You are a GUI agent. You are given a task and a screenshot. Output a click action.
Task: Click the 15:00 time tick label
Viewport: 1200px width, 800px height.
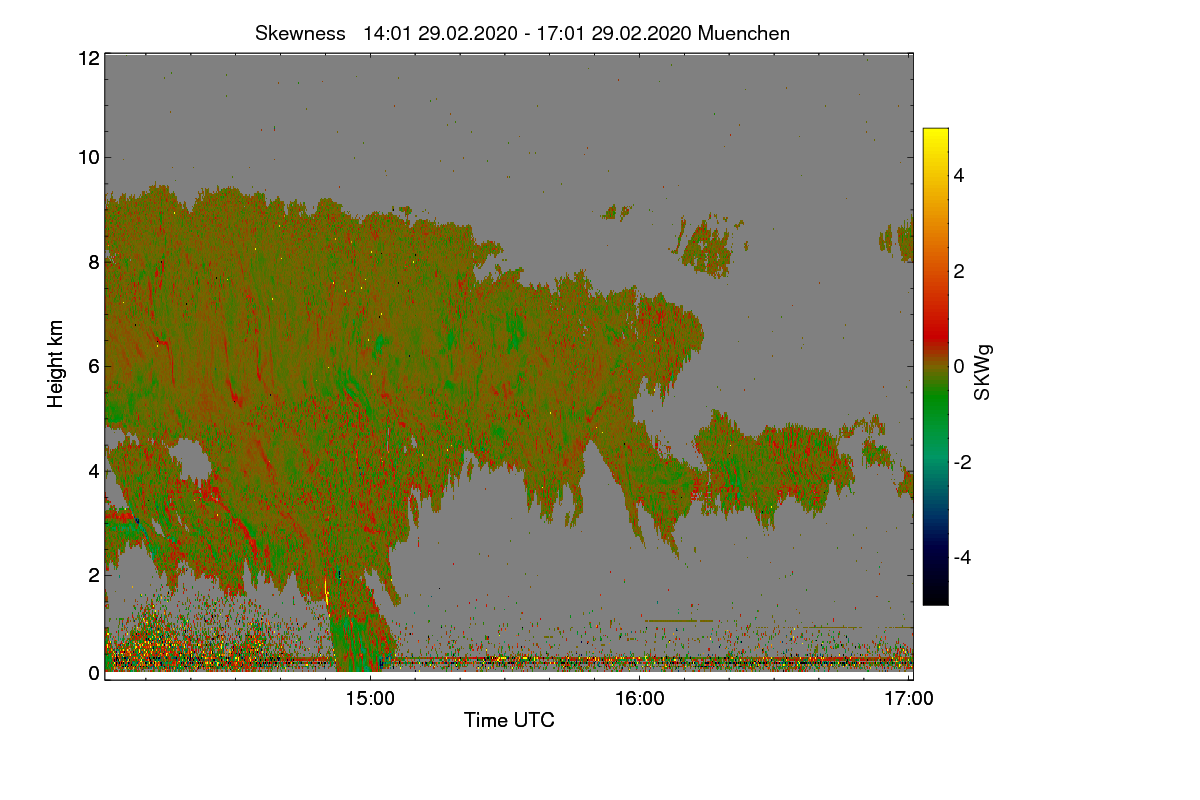pos(370,700)
